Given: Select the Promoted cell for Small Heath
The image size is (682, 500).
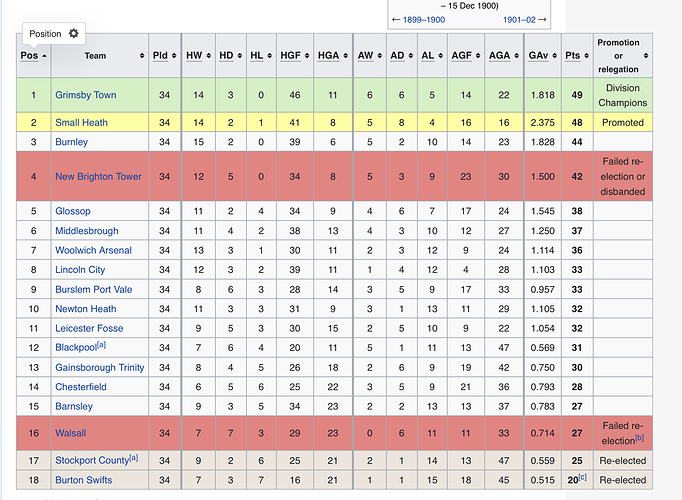Looking at the screenshot, I should [623, 123].
